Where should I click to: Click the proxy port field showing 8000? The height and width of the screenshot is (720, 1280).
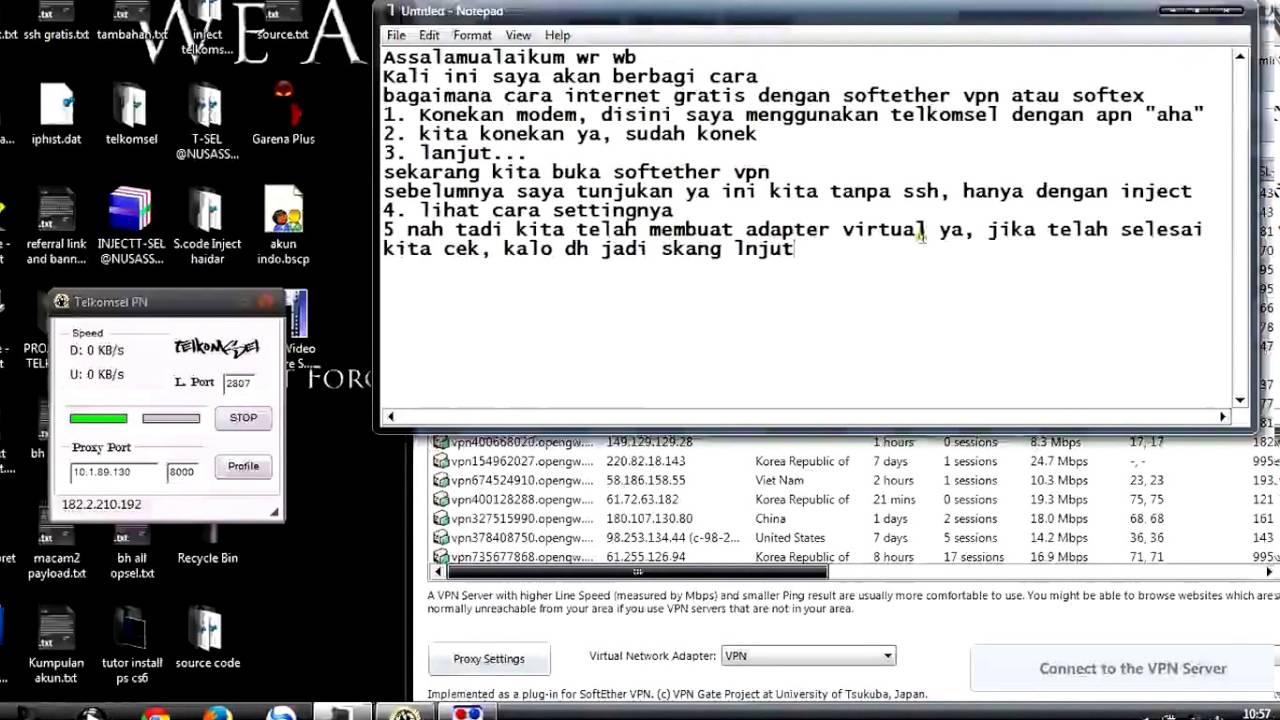point(181,471)
